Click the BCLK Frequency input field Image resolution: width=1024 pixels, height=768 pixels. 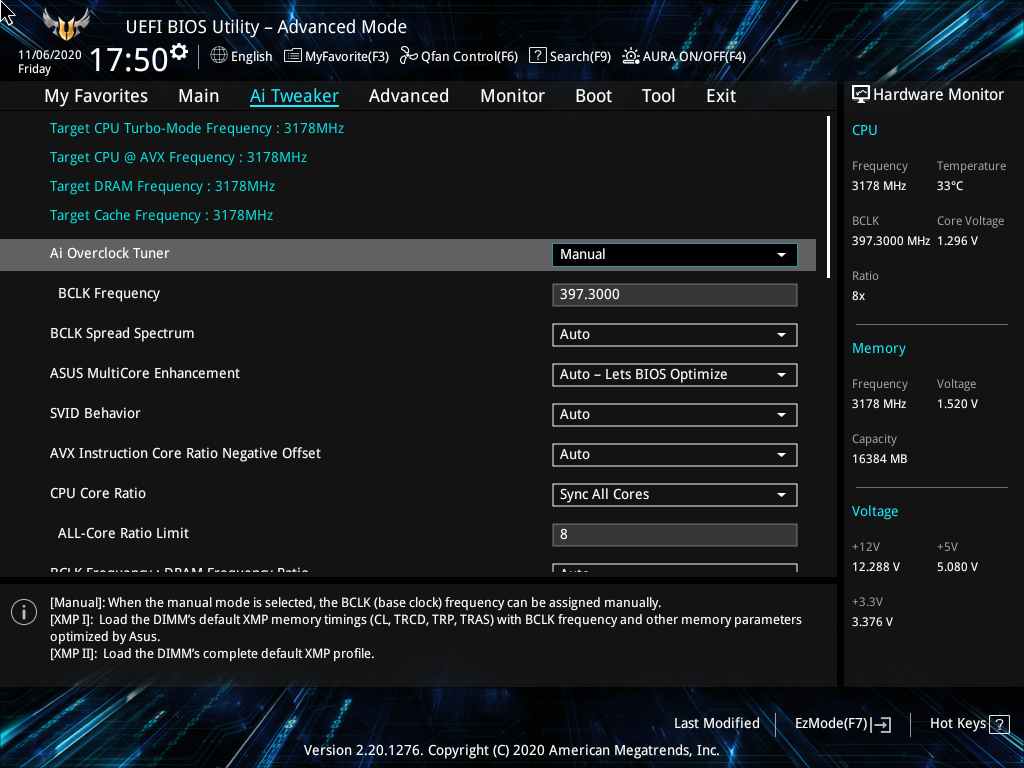[675, 295]
